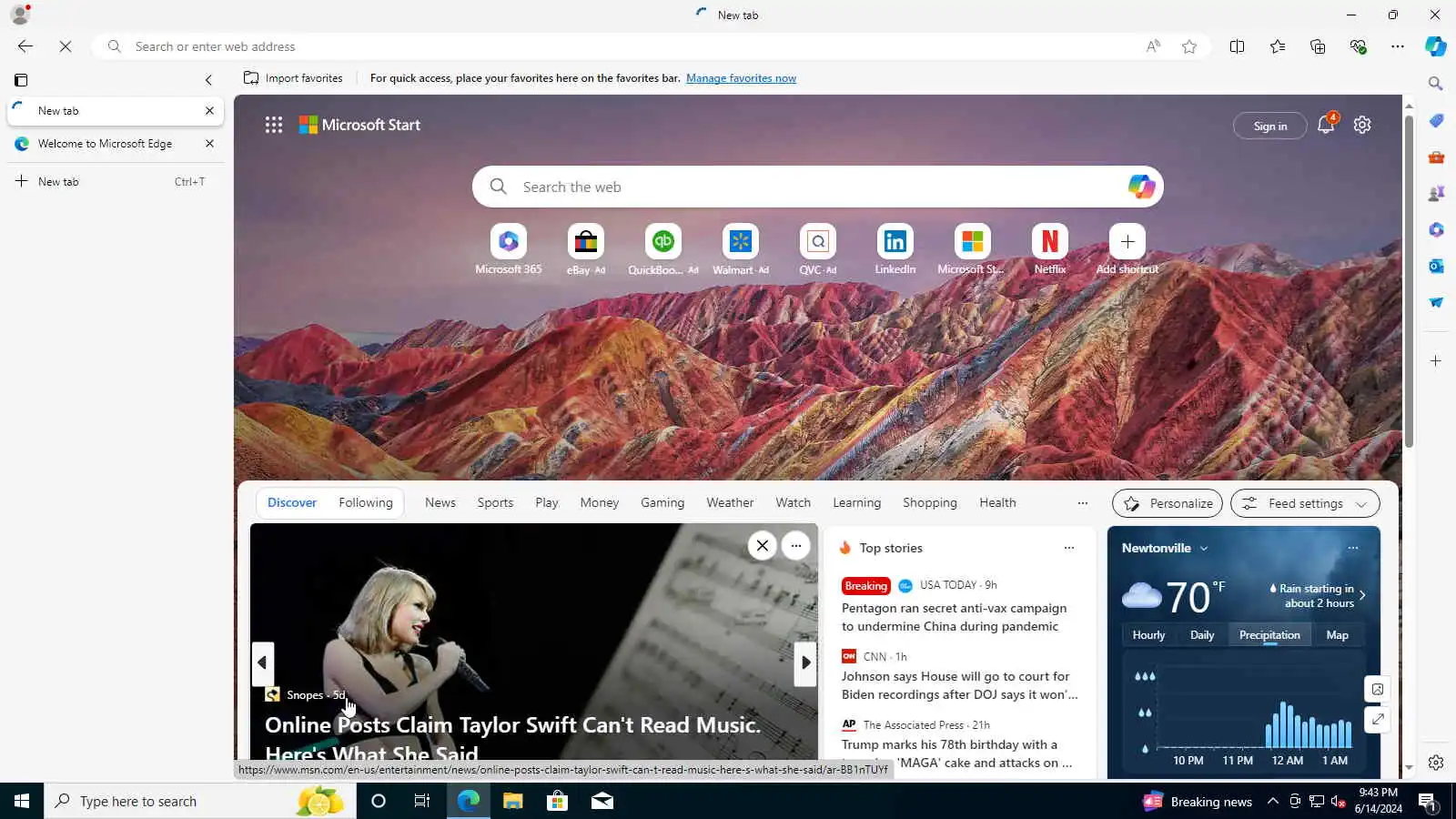Open the QuickBooks shortcut tile
1456x819 pixels.
click(663, 249)
